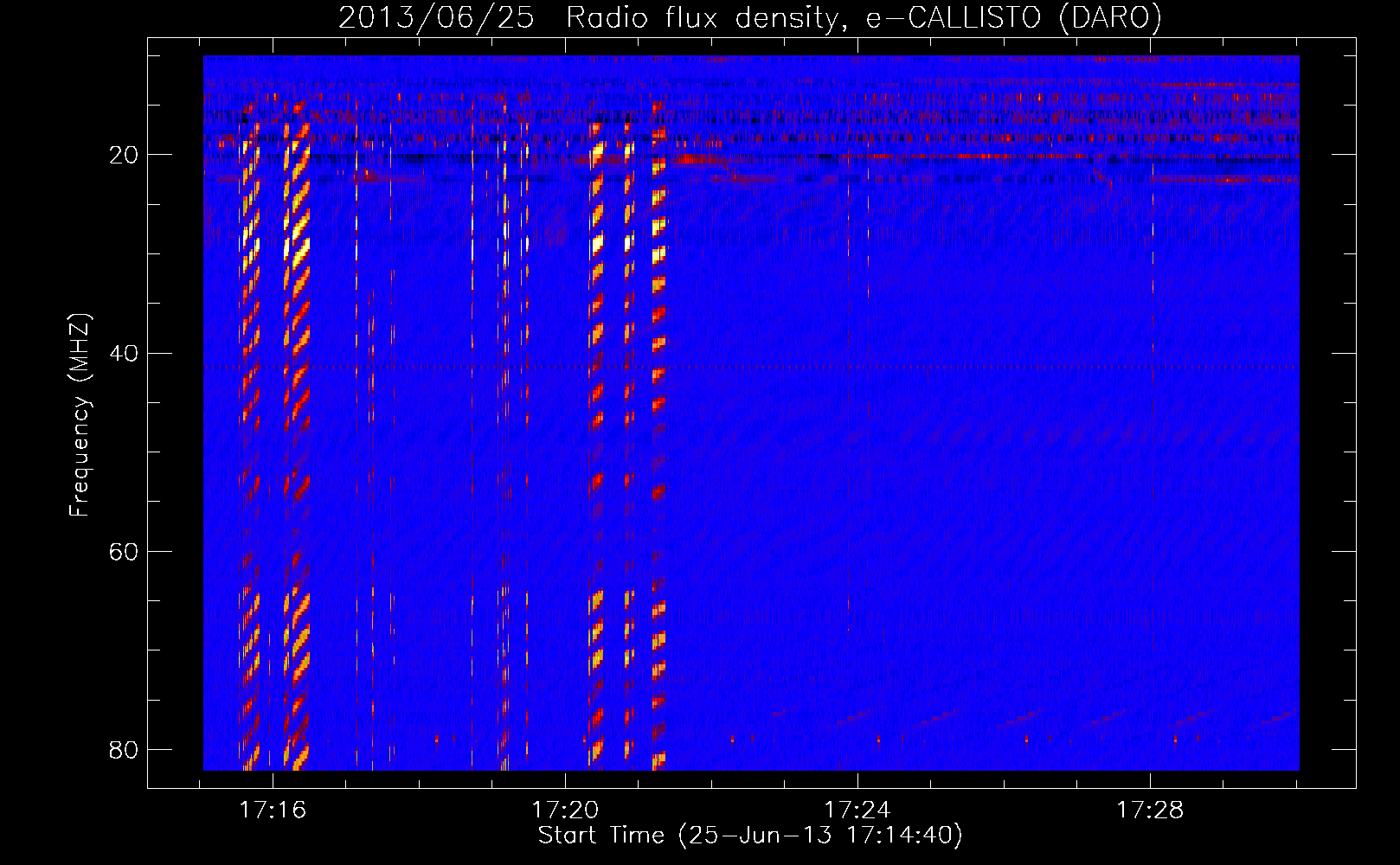Screen dimensions: 1400x865
Task: Click the "17:24" time tick label
Action: [857, 811]
